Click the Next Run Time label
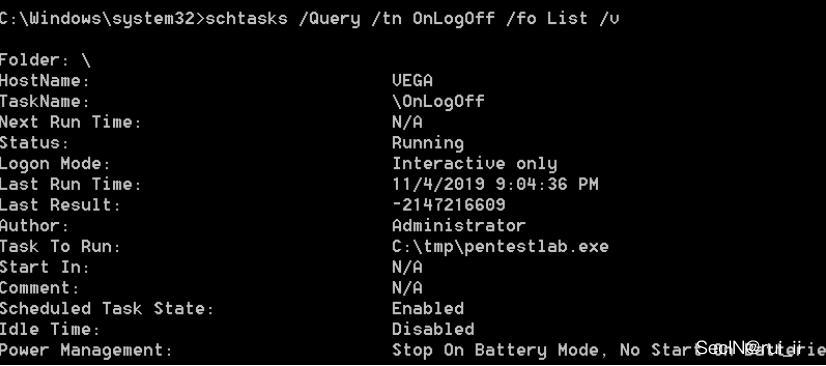Screen dimensions: 826x366 [x=71, y=122]
